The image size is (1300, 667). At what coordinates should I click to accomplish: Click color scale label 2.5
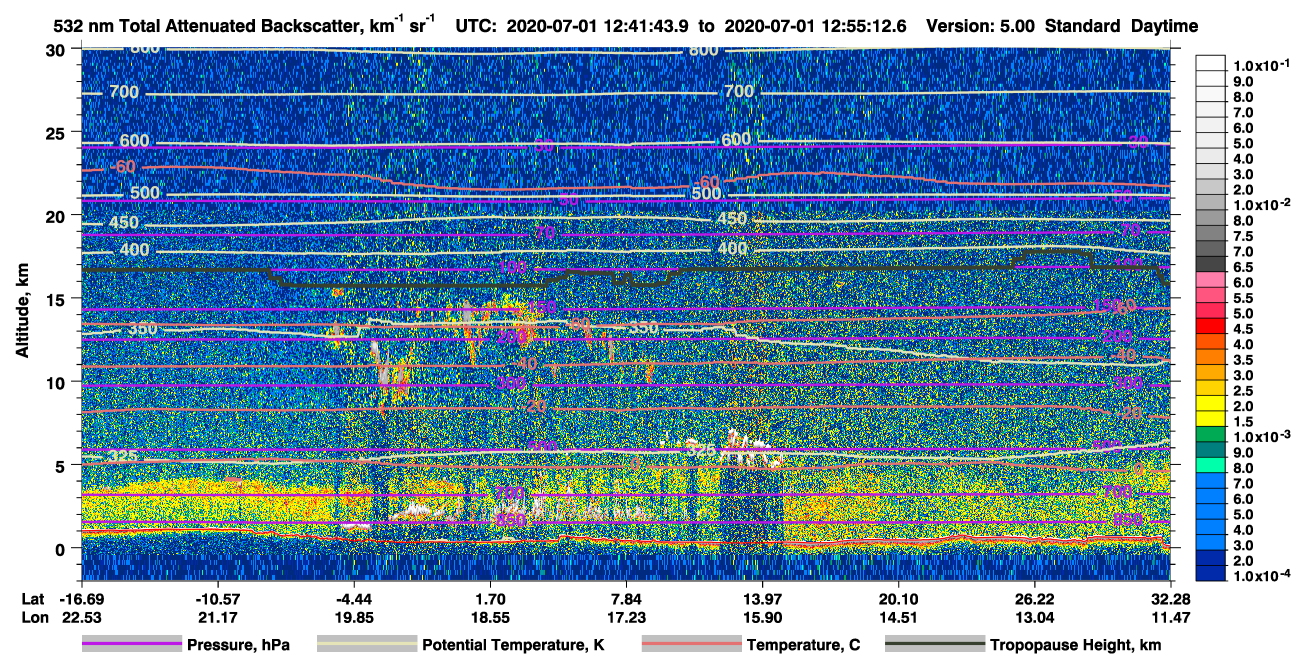pos(1241,391)
